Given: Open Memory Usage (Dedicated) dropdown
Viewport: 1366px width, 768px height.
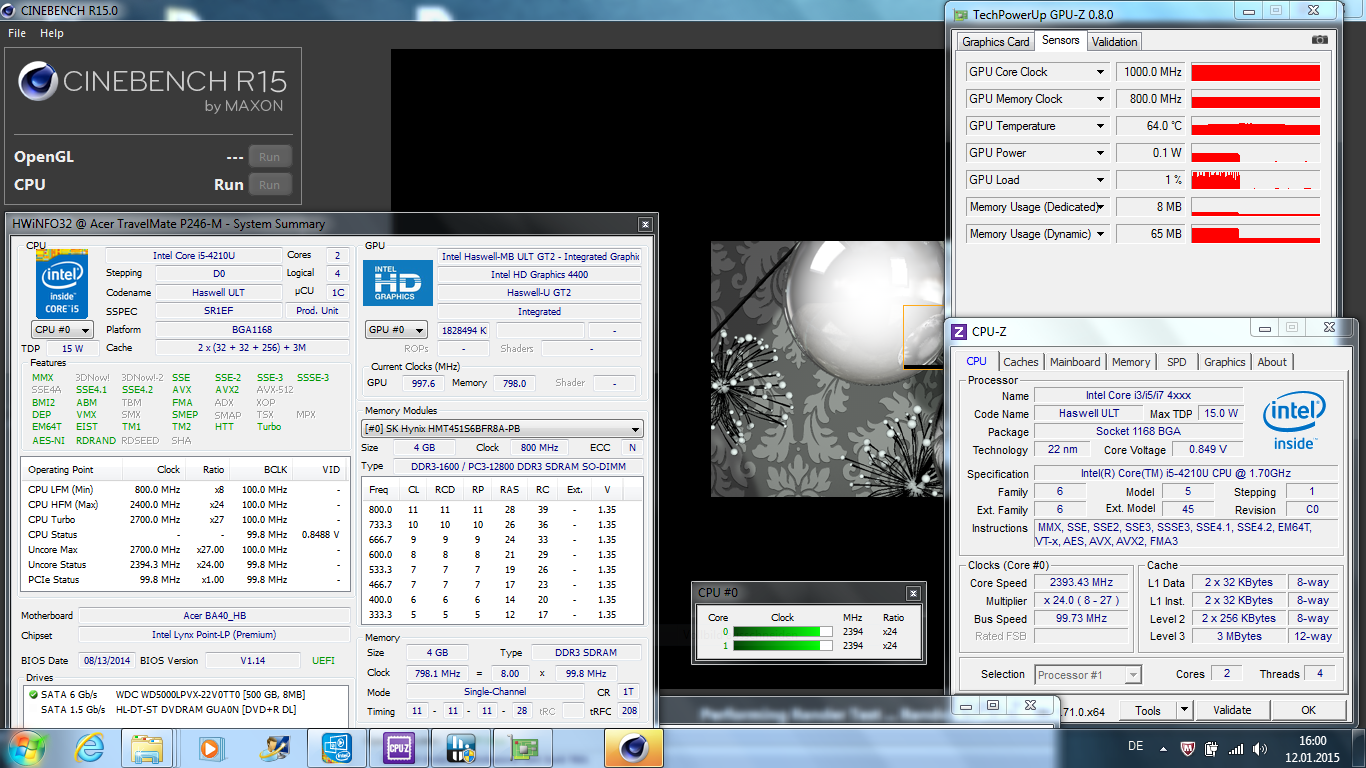Looking at the screenshot, I should pyautogui.click(x=1101, y=207).
